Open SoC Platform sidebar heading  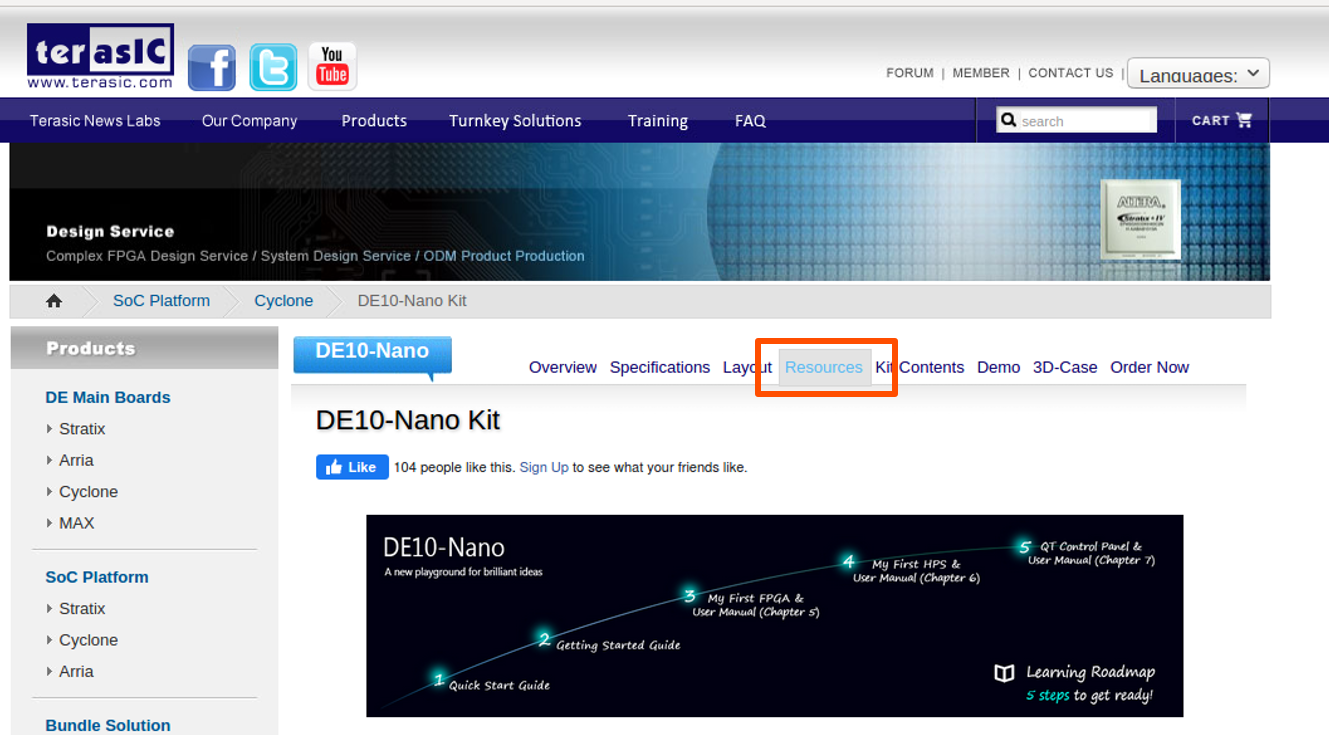pyautogui.click(x=97, y=577)
